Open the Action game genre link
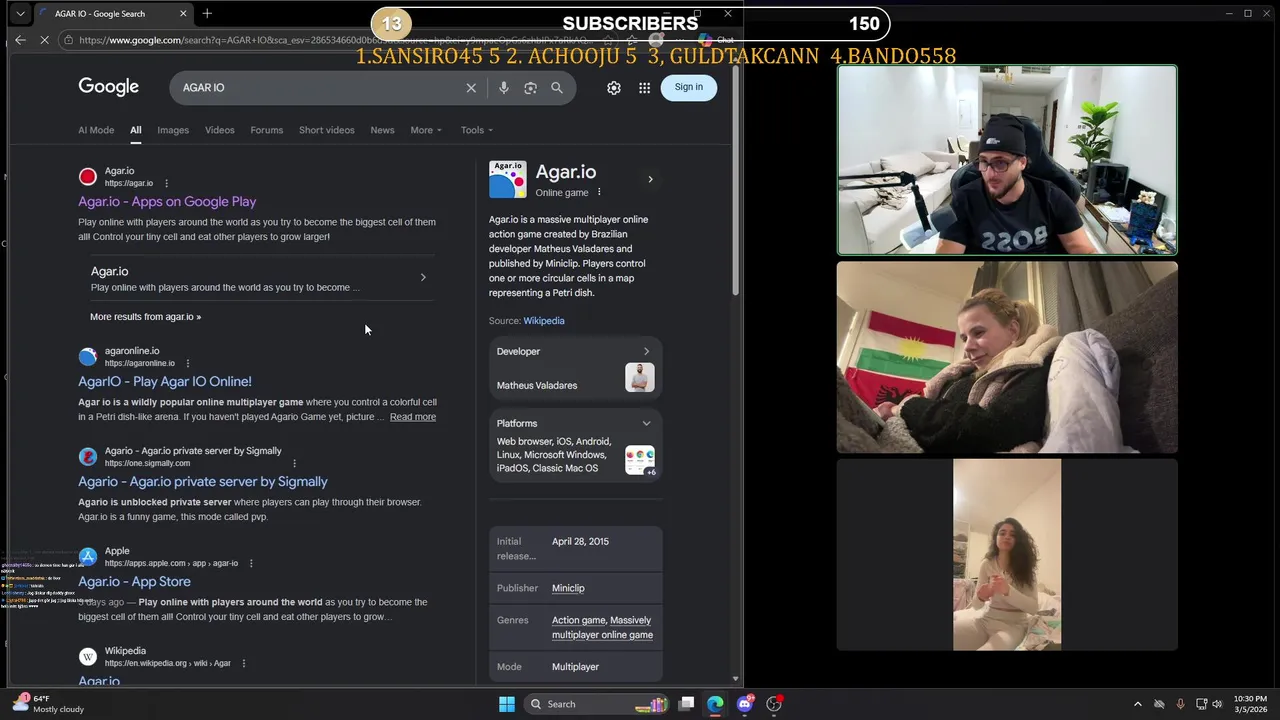 click(578, 620)
